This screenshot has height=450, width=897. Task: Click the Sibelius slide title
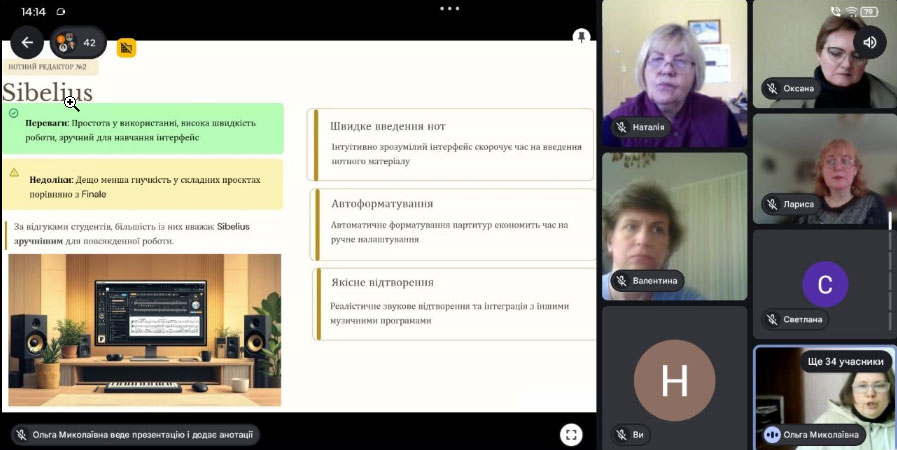47,93
